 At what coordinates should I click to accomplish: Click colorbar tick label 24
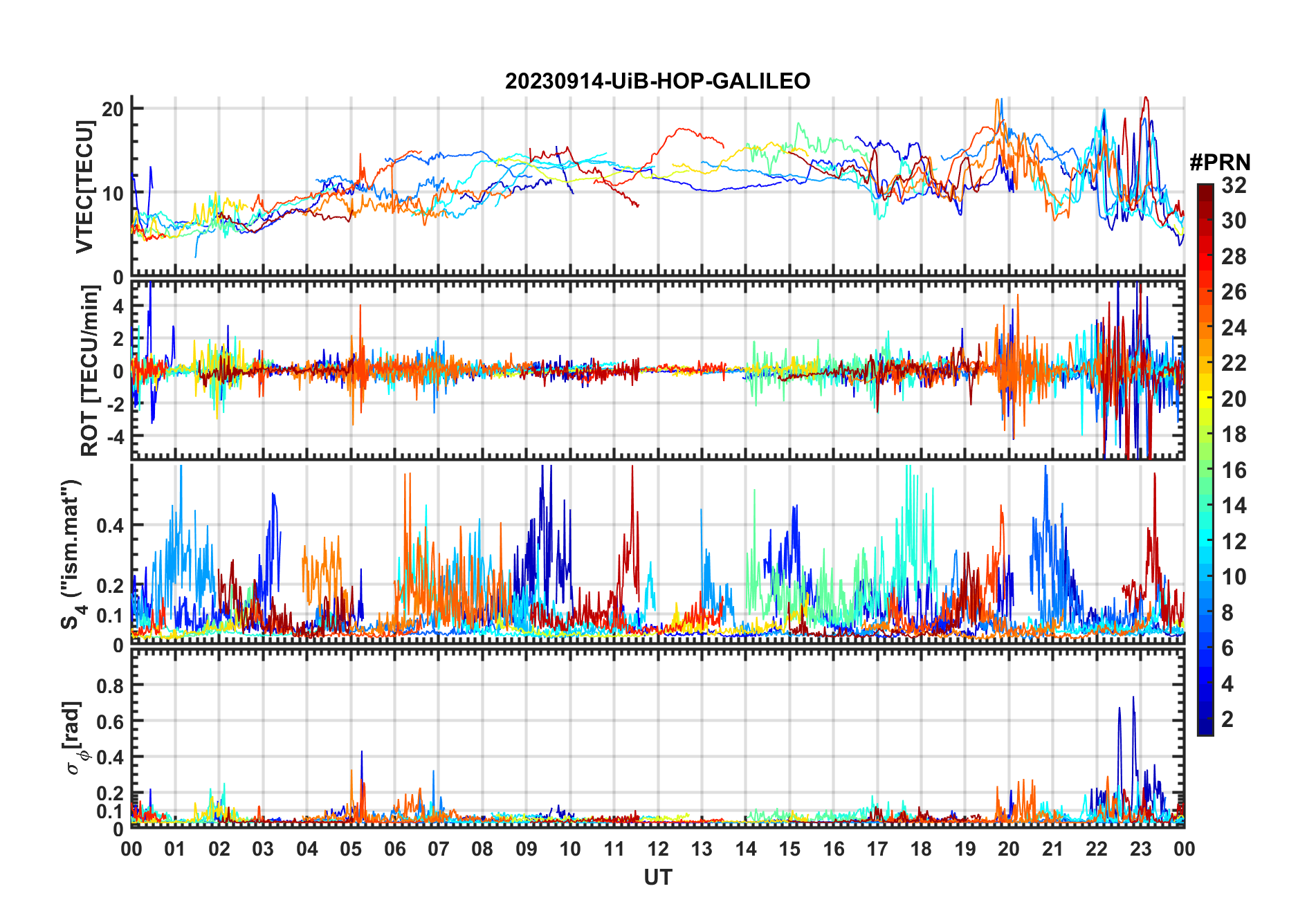[1234, 327]
